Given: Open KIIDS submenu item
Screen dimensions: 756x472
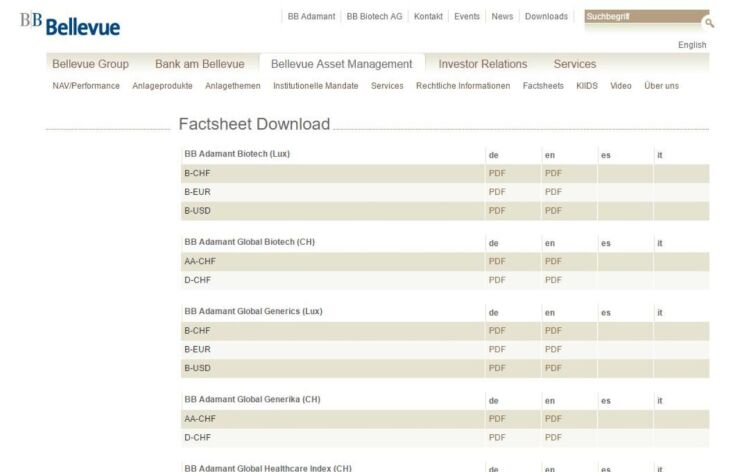Looking at the screenshot, I should (587, 86).
